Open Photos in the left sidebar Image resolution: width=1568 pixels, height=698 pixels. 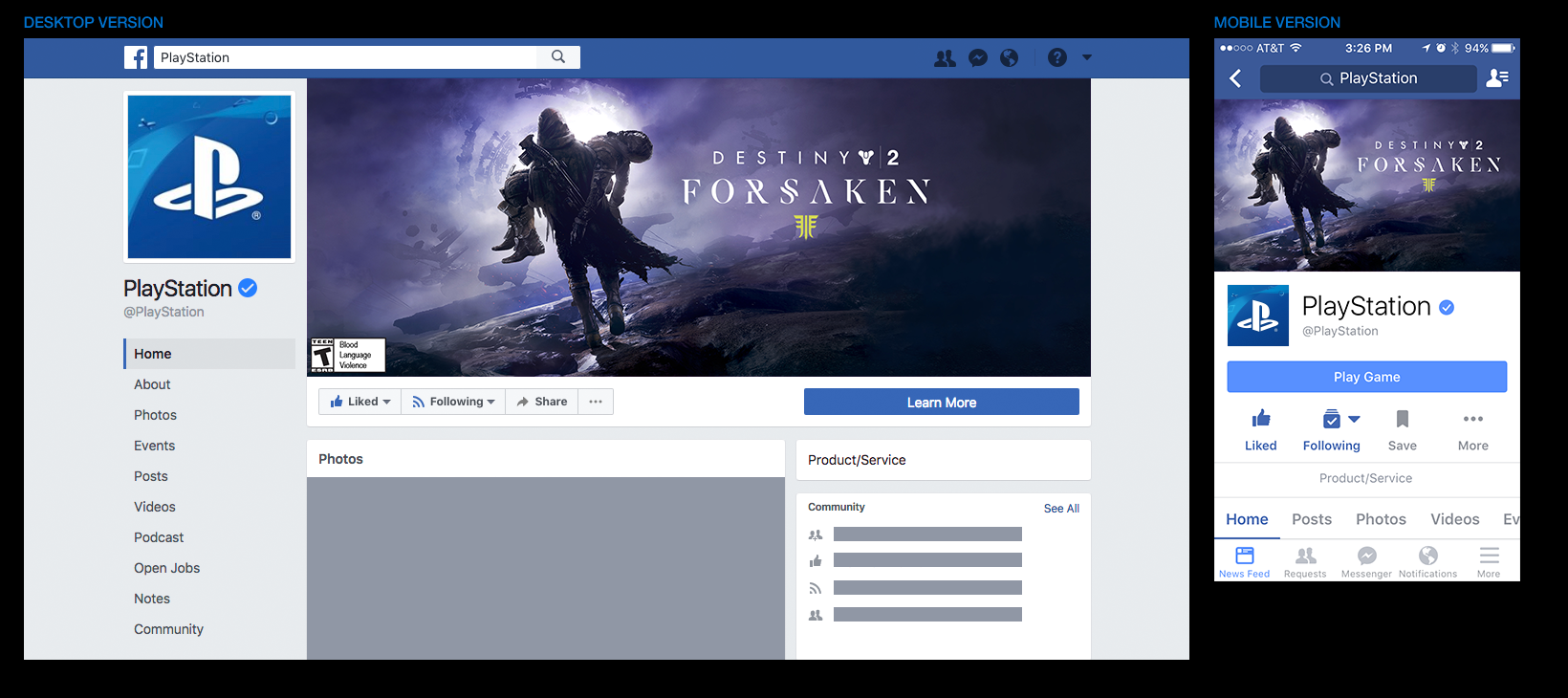click(x=155, y=415)
